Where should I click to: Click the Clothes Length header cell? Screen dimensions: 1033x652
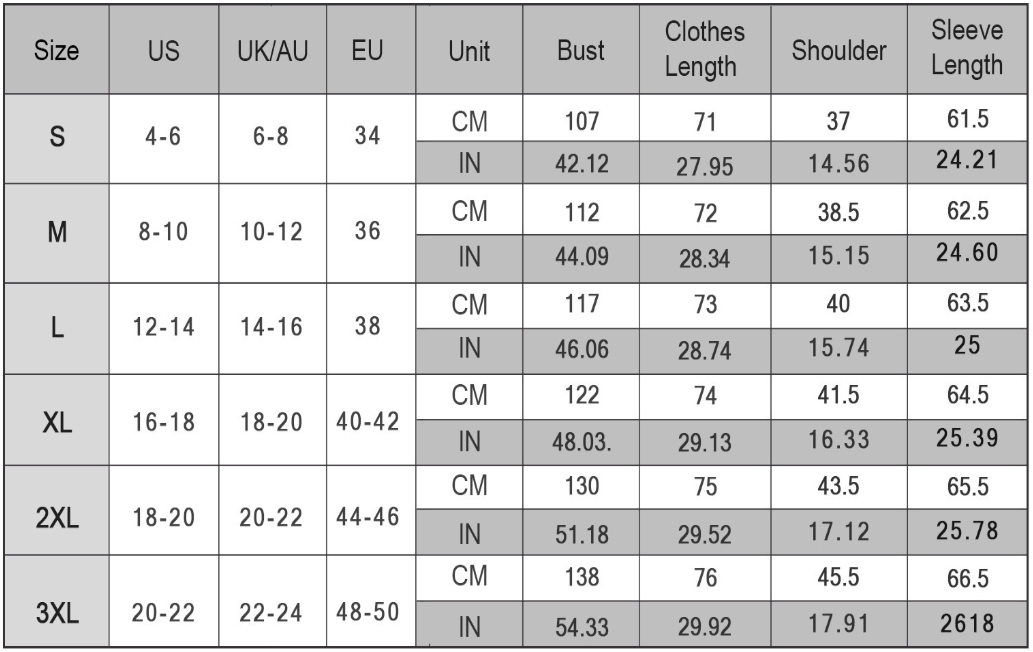coord(705,50)
